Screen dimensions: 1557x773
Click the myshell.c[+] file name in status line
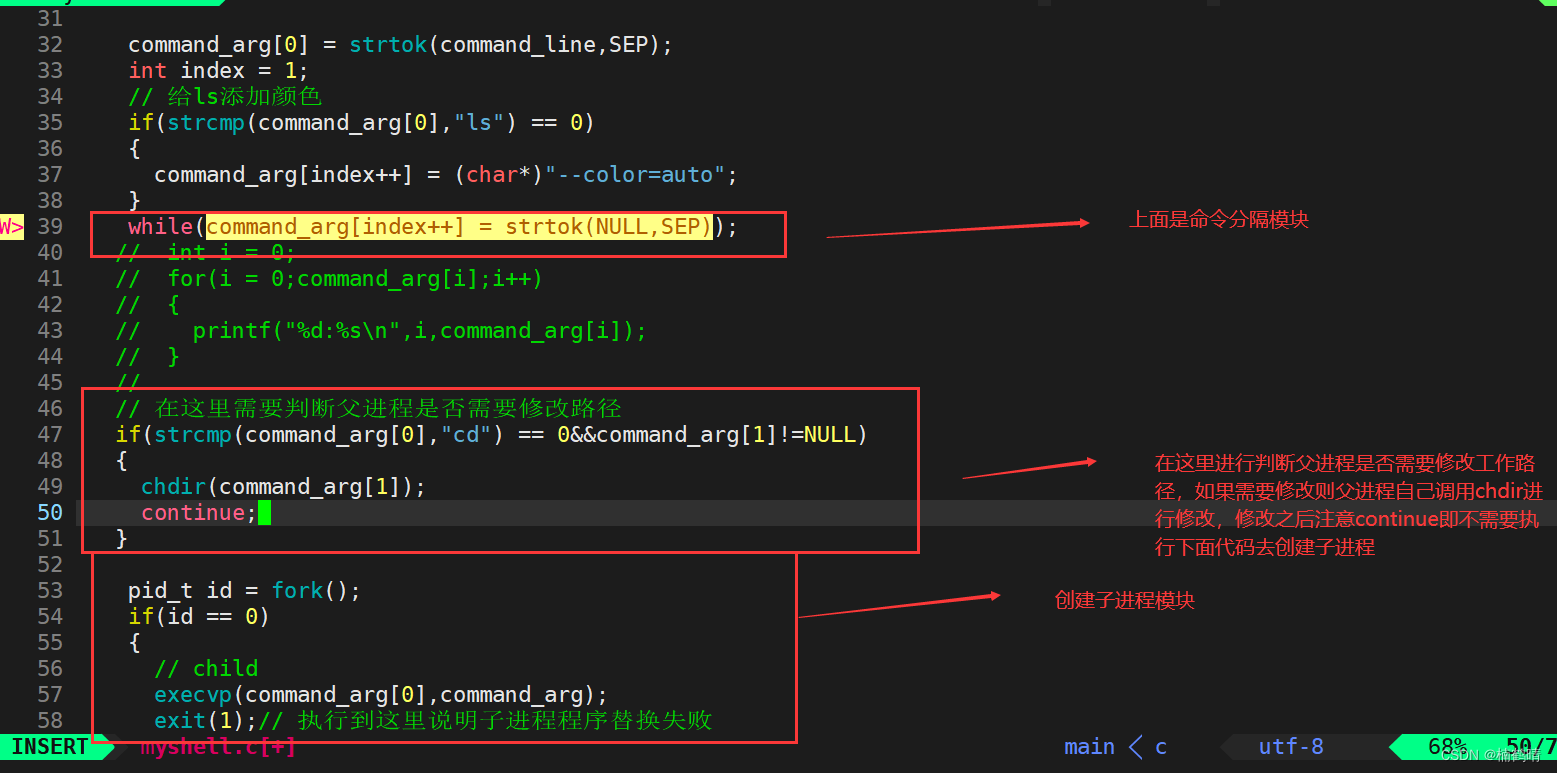tap(218, 747)
